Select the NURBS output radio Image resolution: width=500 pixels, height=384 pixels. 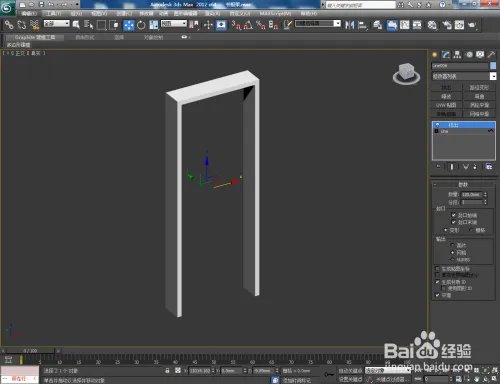tap(453, 259)
